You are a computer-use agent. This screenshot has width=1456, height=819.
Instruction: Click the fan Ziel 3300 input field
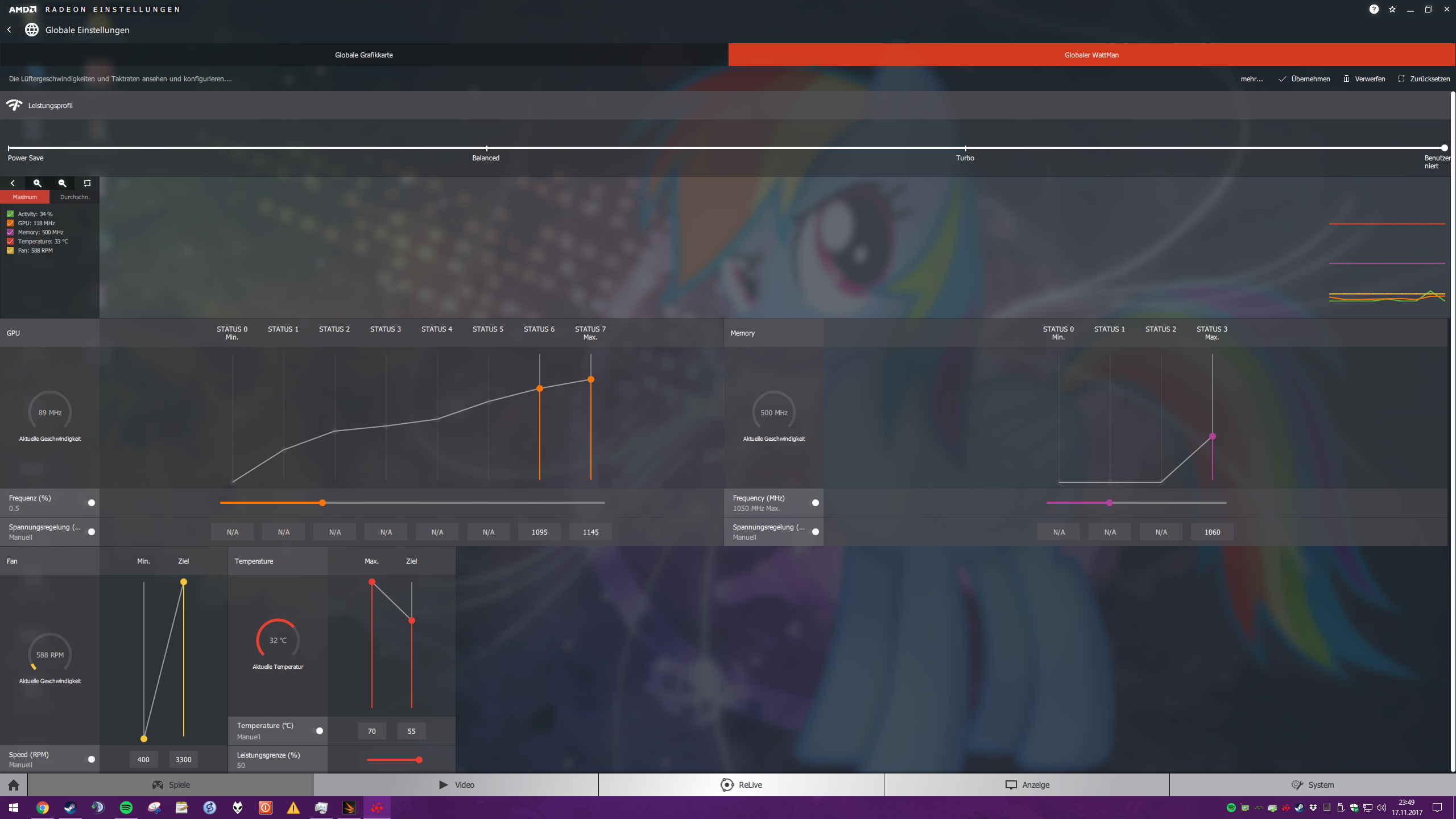tap(183, 759)
